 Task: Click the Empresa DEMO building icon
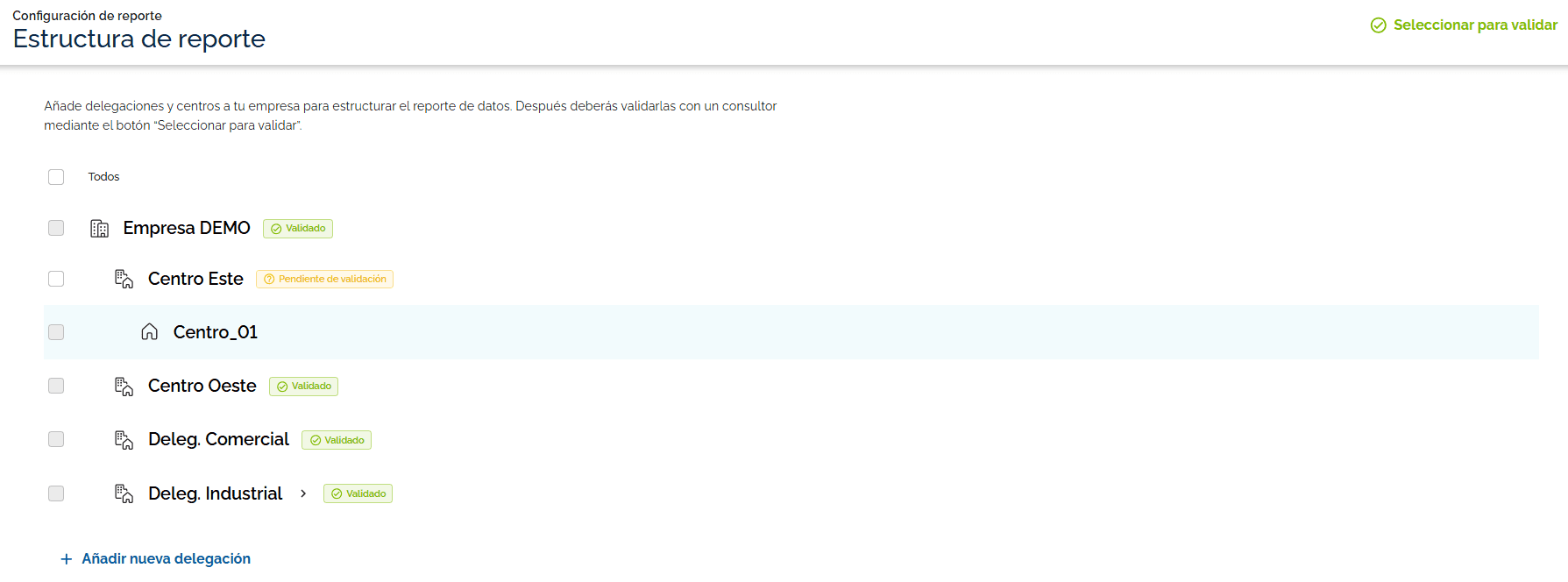point(100,229)
